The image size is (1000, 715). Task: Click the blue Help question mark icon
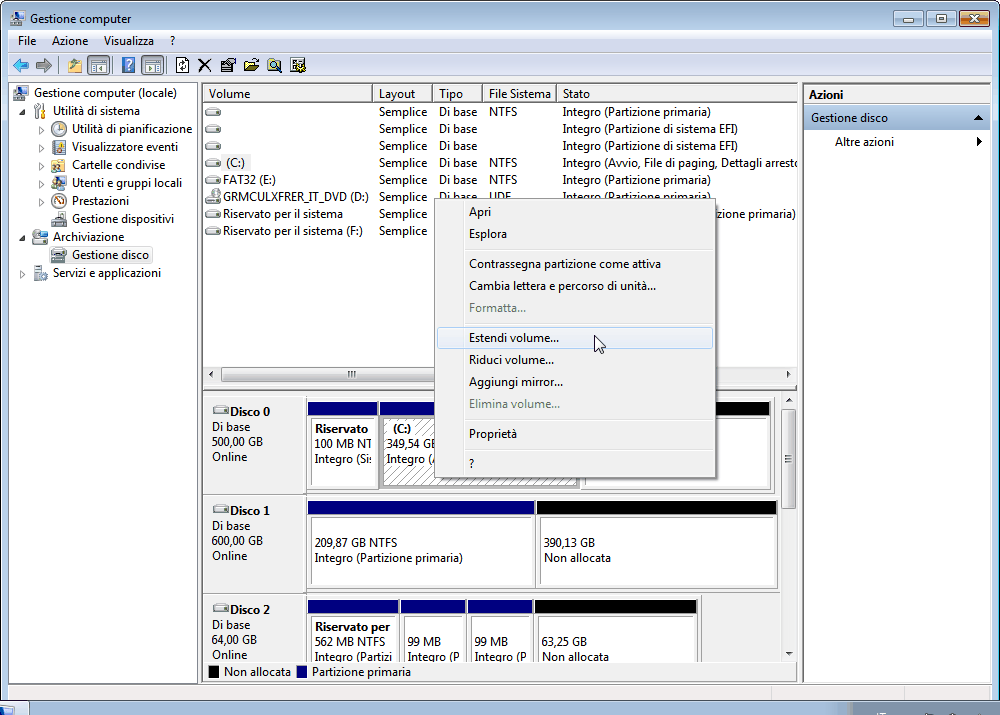coord(128,65)
